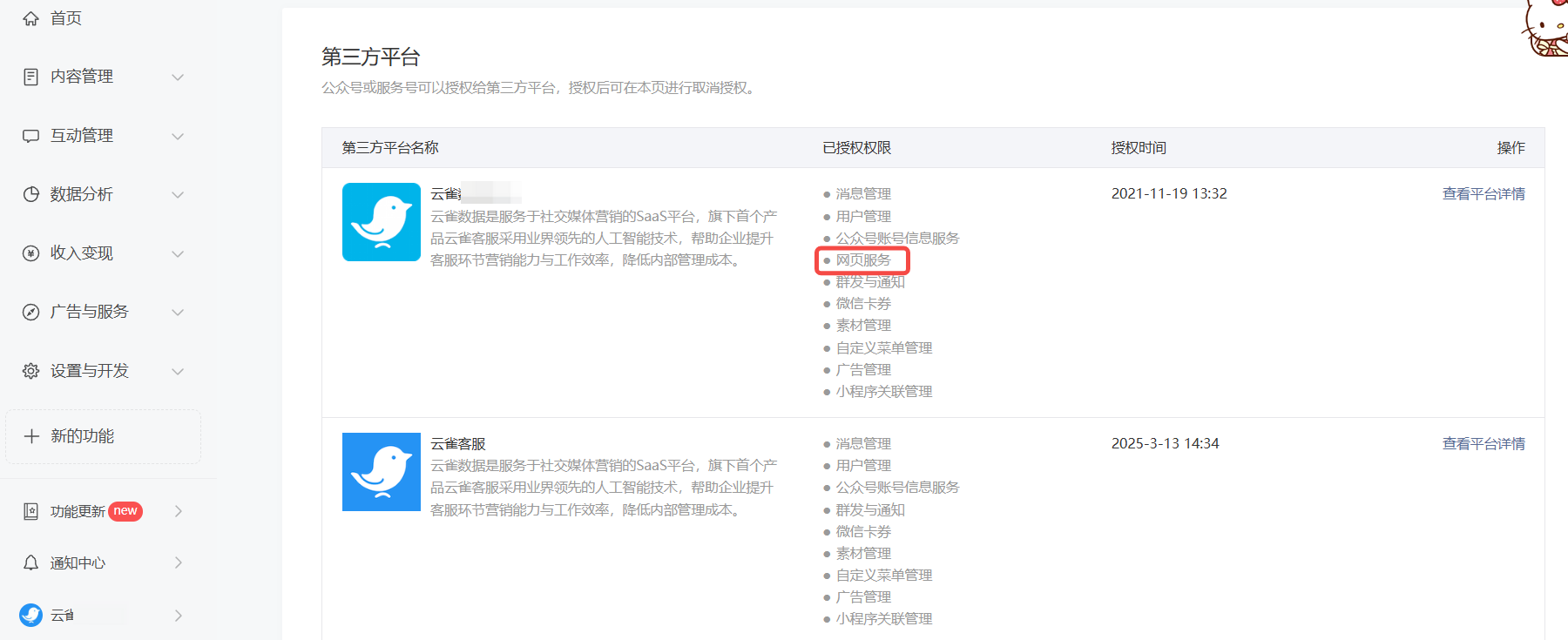Viewport: 1568px width, 640px height.
Task: Click the 广告与服务 compass icon
Action: tap(30, 312)
